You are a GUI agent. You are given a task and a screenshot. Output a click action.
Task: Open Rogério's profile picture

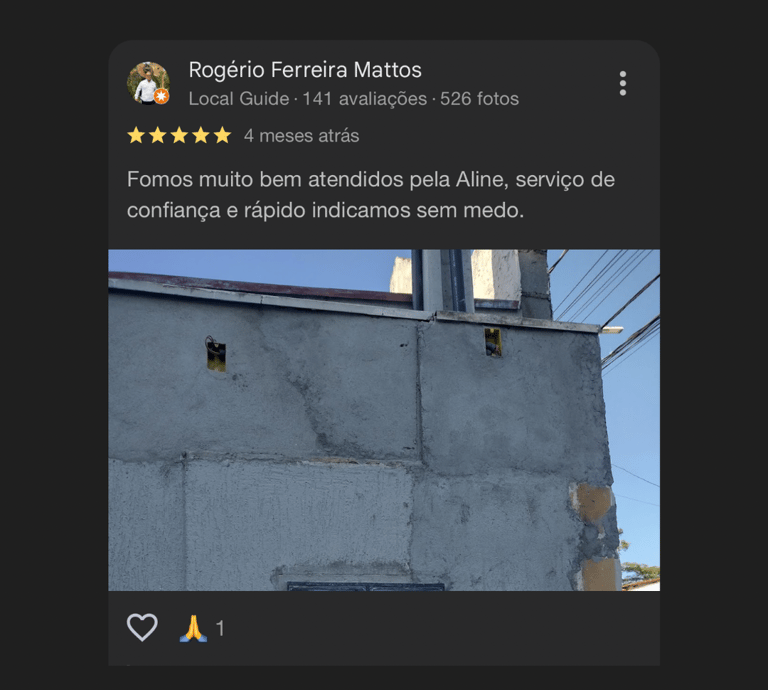tap(148, 83)
